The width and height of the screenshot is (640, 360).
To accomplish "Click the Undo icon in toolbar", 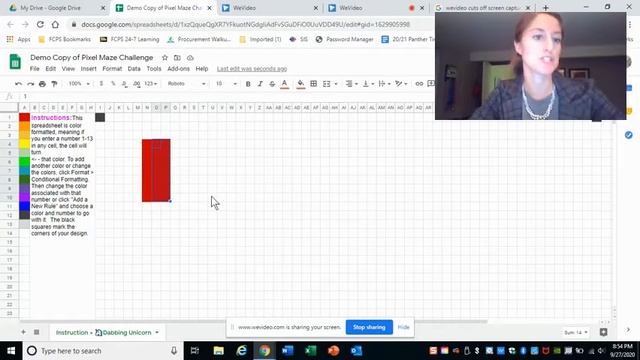I will click(x=18, y=84).
